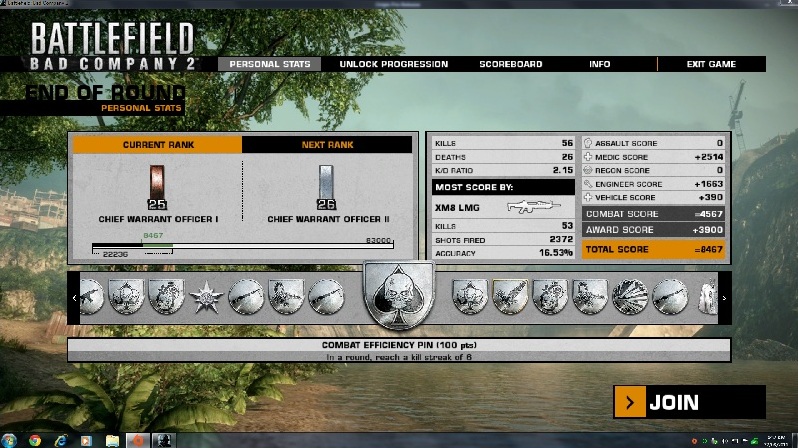Open Internet Explorer from taskbar
This screenshot has width=798, height=448.
[61, 440]
